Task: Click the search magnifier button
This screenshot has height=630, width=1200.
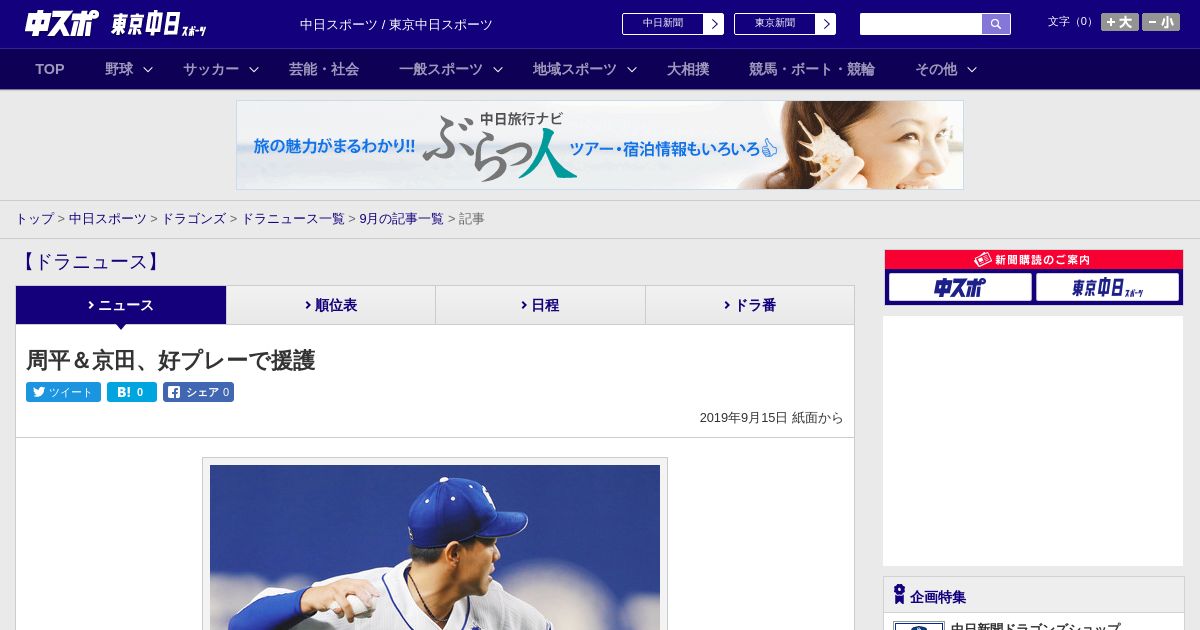Action: [x=996, y=24]
